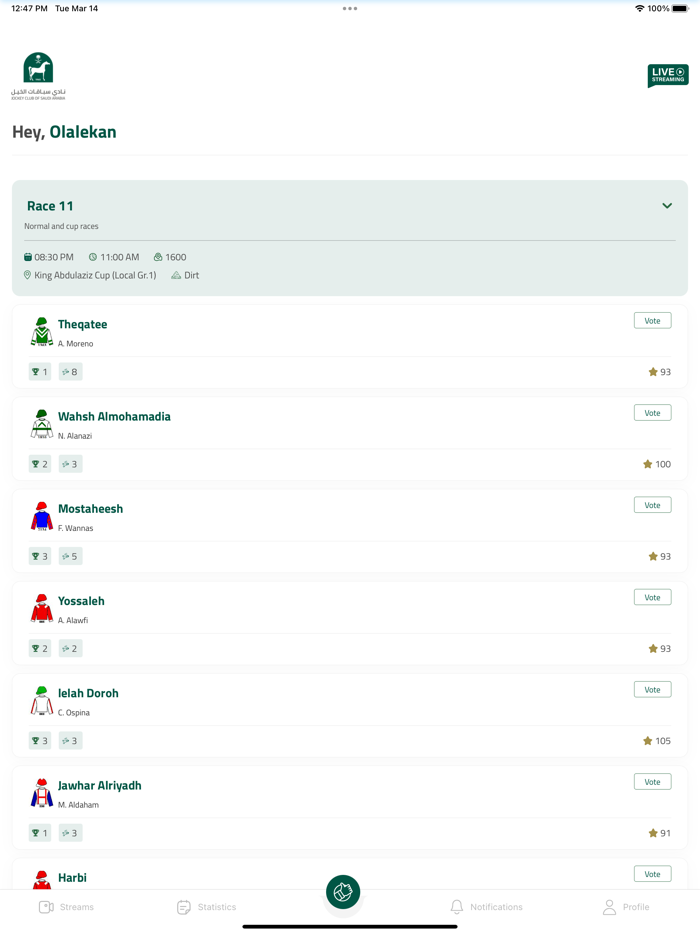This screenshot has width=700, height=934.
Task: Expand Theqatee's trophy count badge
Action: (x=39, y=371)
